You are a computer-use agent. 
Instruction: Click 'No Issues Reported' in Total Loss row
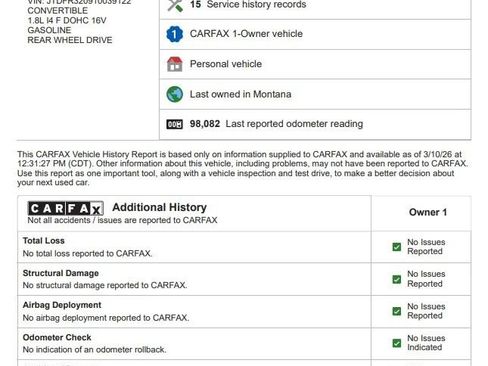[426, 247]
